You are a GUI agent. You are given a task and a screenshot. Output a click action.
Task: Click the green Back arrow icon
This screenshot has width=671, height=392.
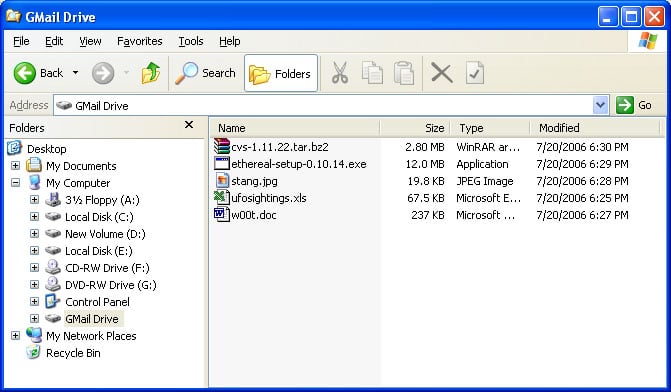[x=24, y=73]
